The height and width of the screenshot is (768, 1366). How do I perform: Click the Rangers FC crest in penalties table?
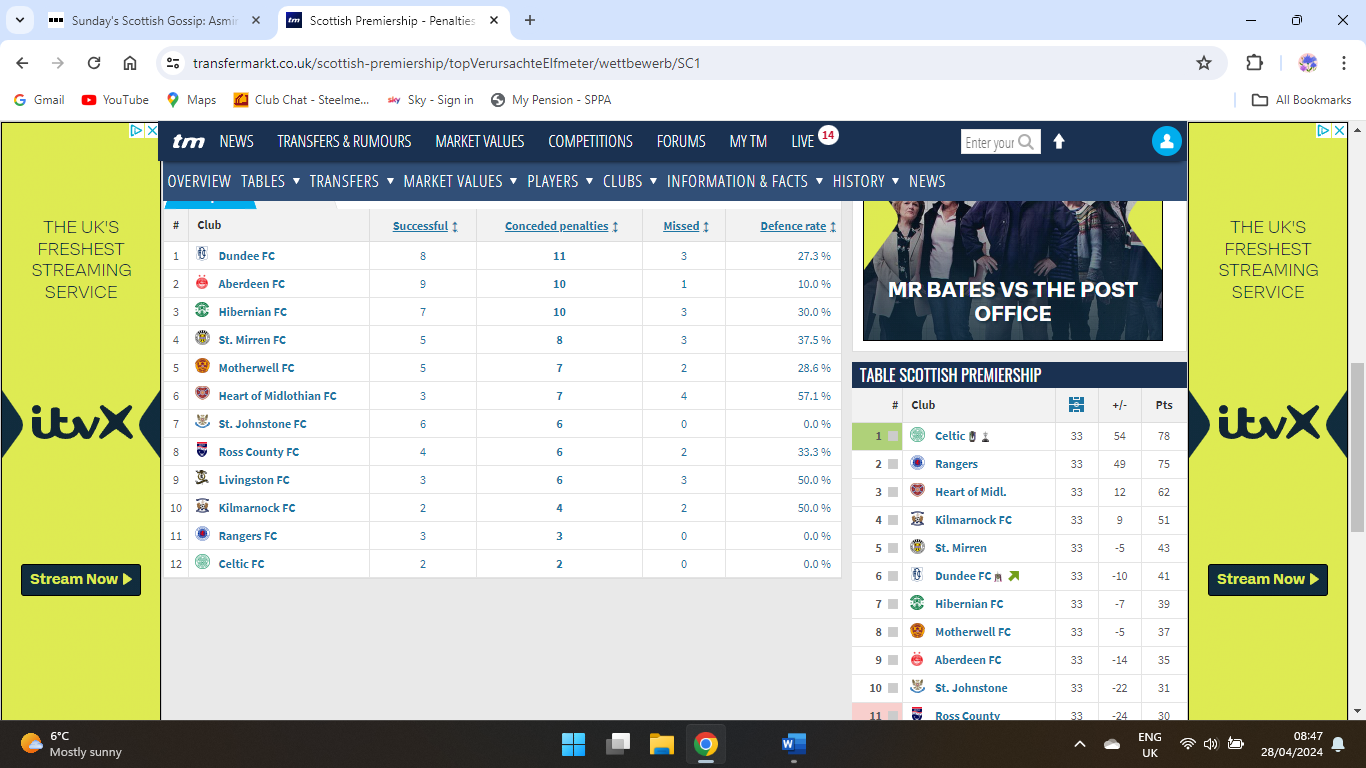click(202, 535)
